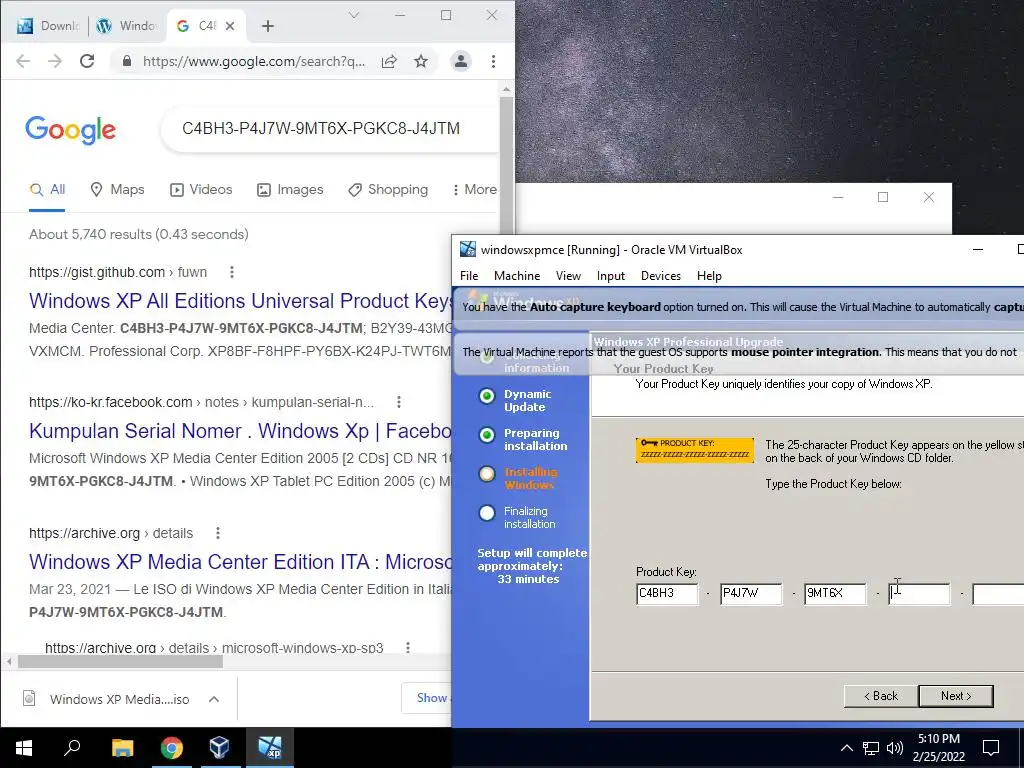Viewport: 1024px width, 768px height.
Task: Switch to the WordPress Windows tab
Action: click(127, 26)
